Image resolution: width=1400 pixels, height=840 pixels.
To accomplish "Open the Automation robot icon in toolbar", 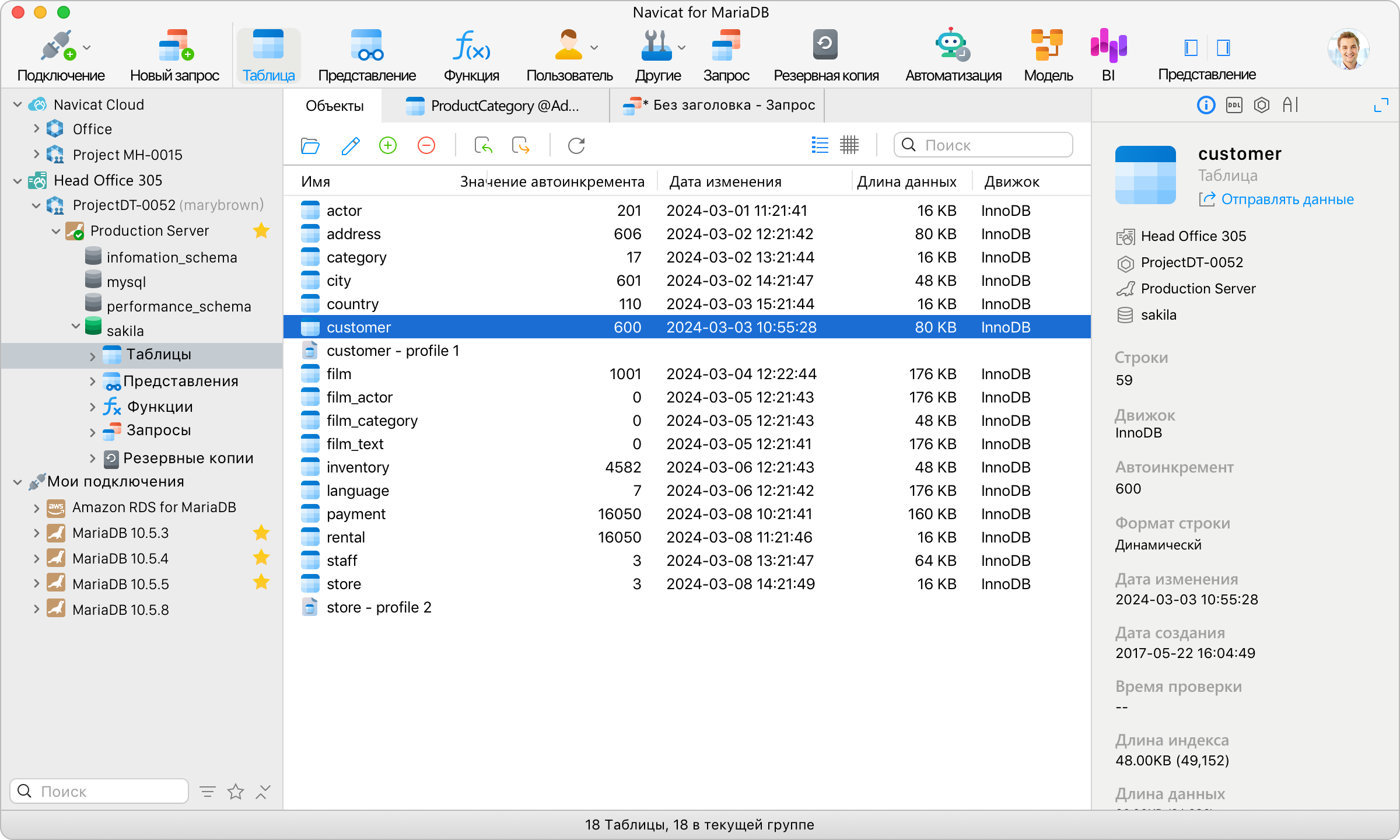I will click(952, 45).
